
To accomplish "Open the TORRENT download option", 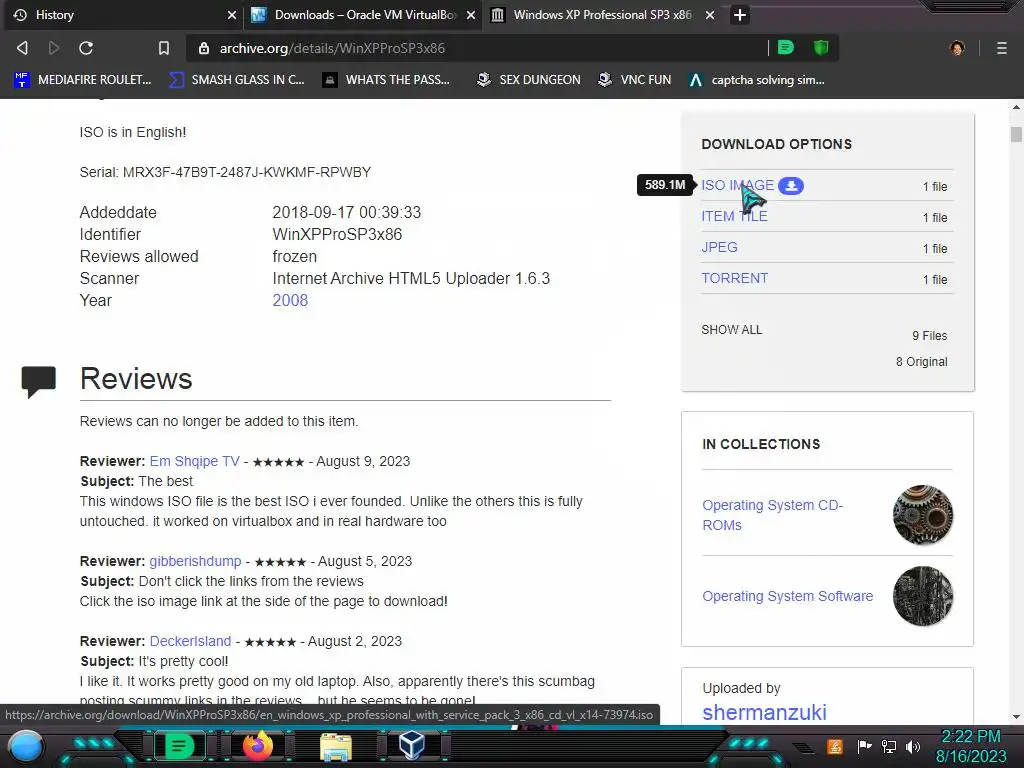I will 735,278.
